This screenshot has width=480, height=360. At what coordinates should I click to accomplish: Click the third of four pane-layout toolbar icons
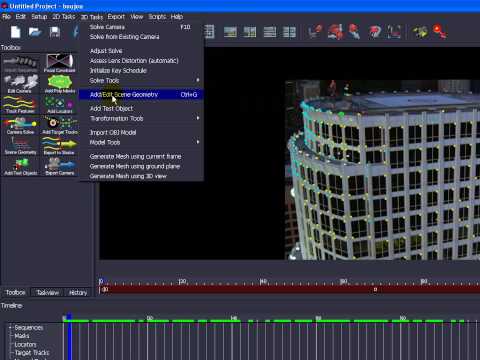(270, 32)
